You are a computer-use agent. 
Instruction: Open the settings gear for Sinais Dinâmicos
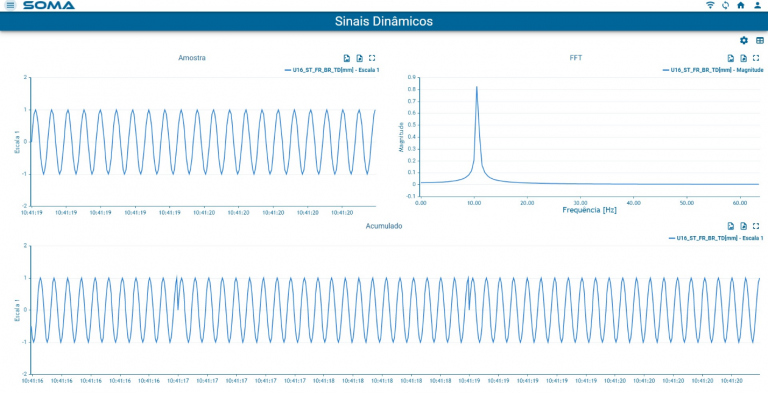(744, 40)
